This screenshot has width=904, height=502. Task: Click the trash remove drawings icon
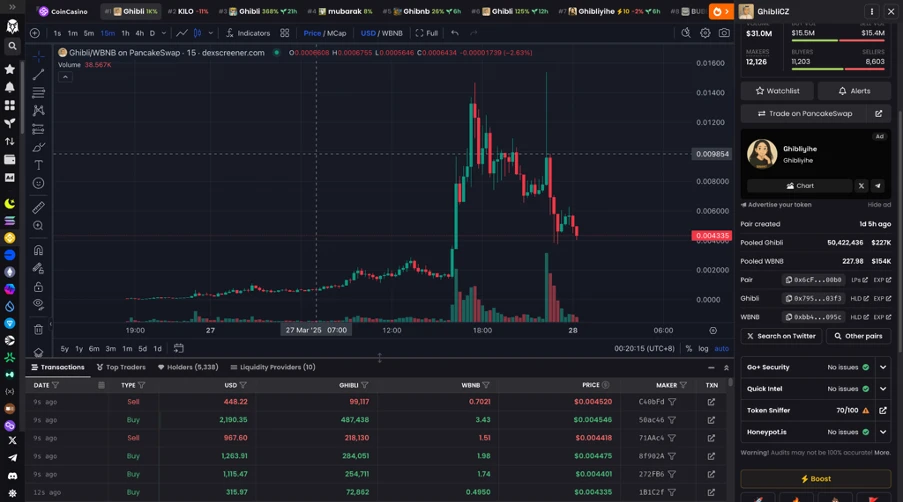pos(38,330)
